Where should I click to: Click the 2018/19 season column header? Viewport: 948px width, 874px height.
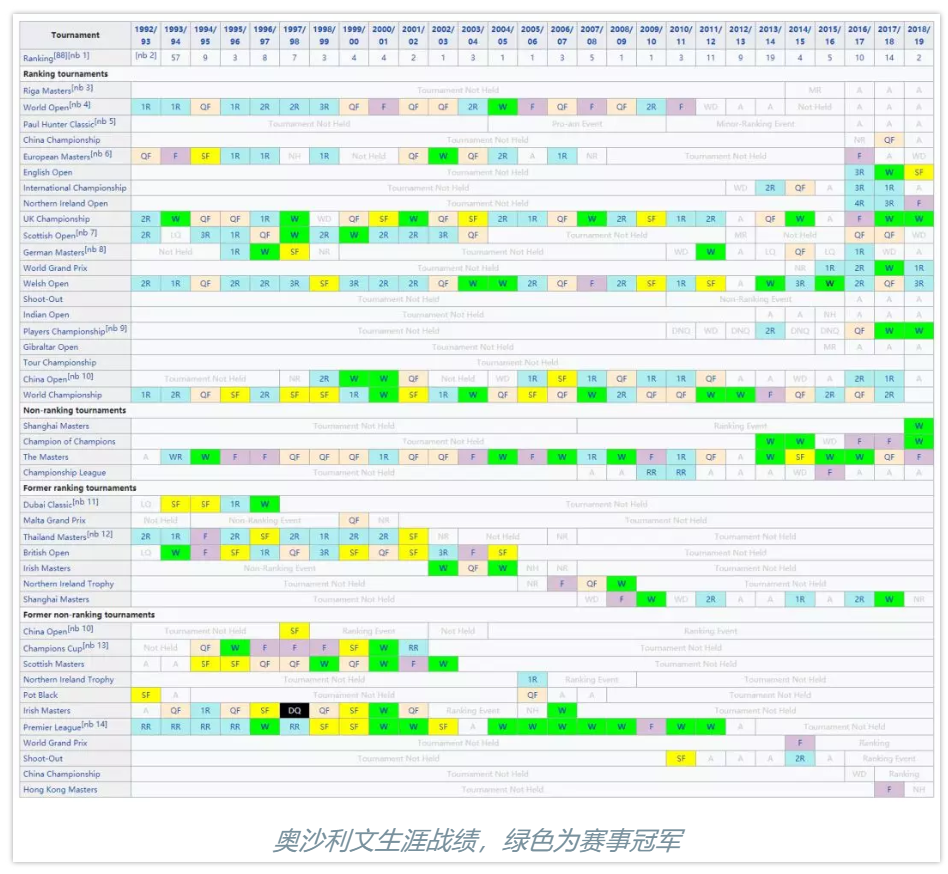pos(919,35)
